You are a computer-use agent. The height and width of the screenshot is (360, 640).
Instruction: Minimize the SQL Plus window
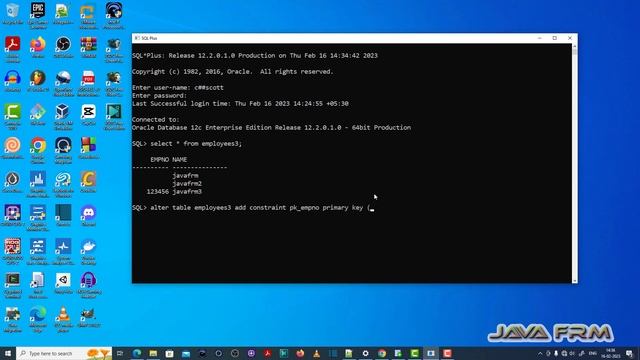[540, 38]
